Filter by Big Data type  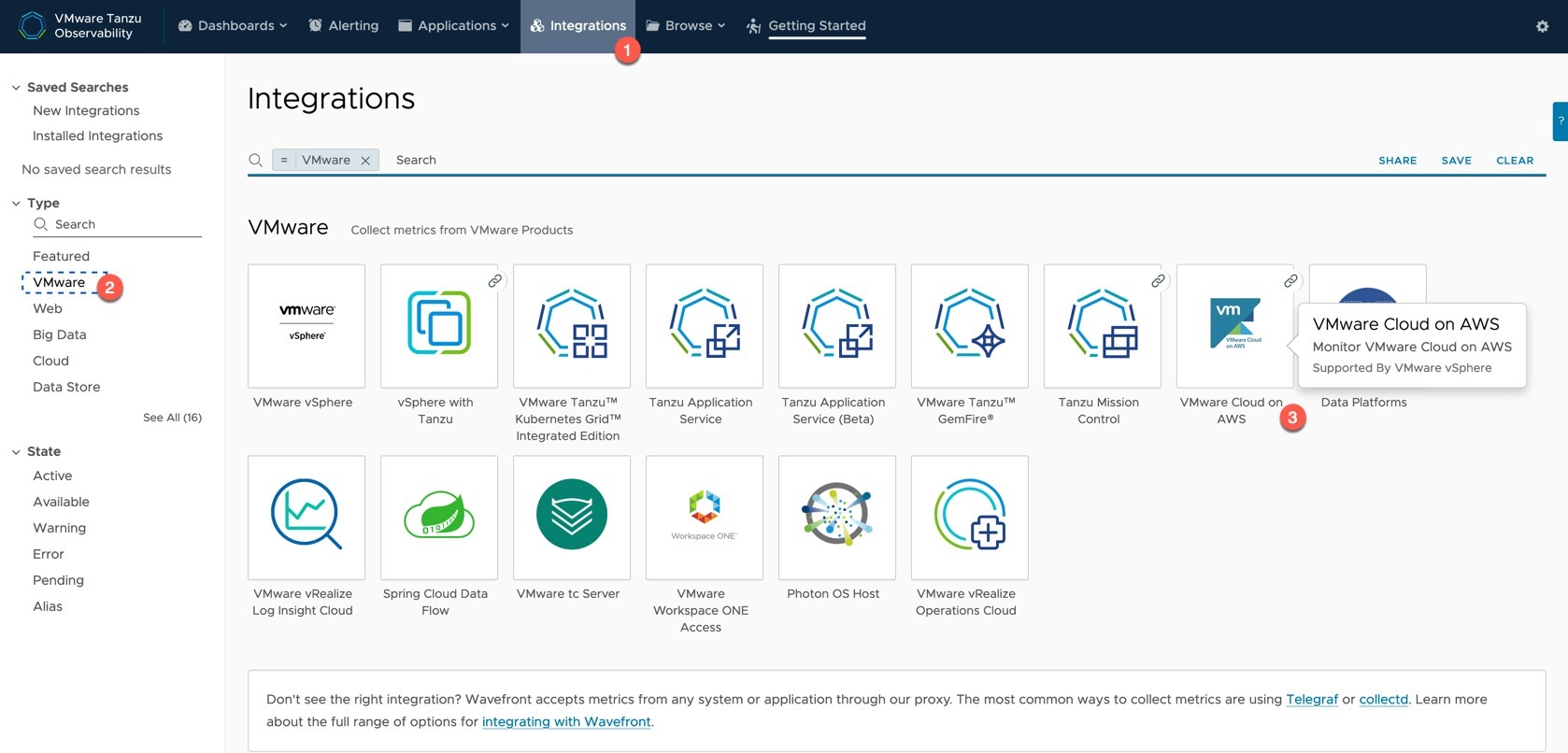tap(59, 334)
